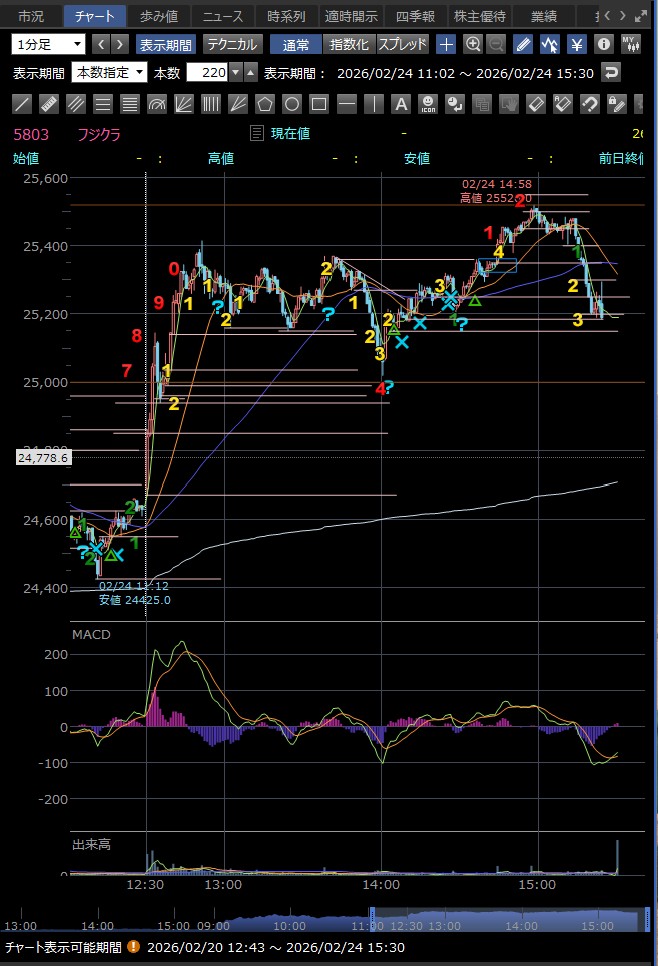Image resolution: width=658 pixels, height=966 pixels.
Task: Insert a smiley icon stamp
Action: tap(427, 103)
